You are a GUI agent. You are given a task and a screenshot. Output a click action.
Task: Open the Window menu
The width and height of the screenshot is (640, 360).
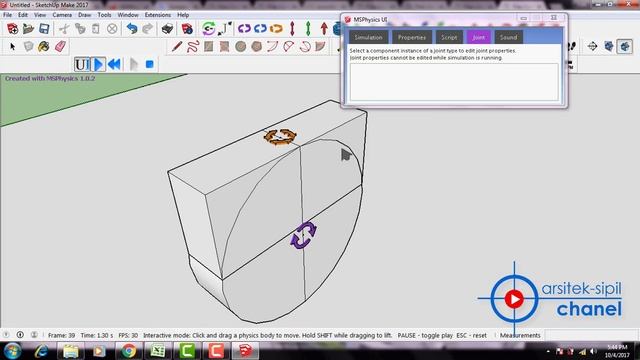[128, 15]
